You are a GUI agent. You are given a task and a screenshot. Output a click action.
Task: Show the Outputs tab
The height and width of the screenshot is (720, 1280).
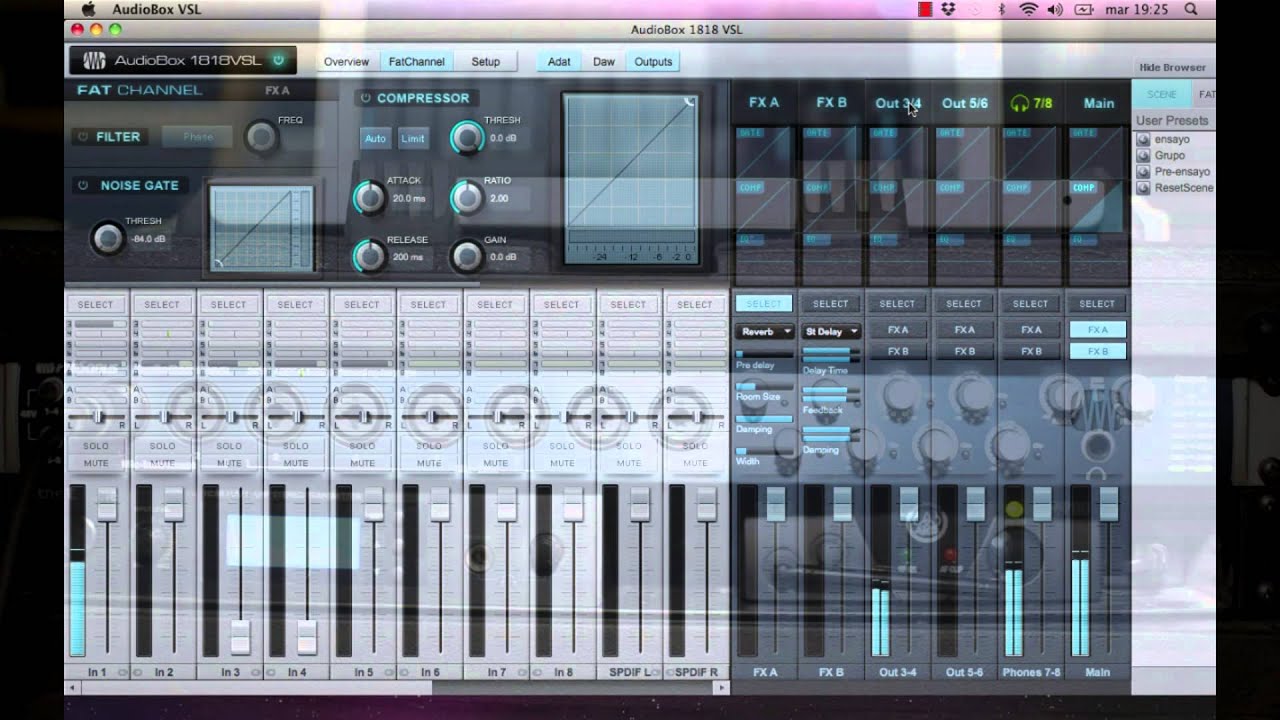tap(653, 62)
